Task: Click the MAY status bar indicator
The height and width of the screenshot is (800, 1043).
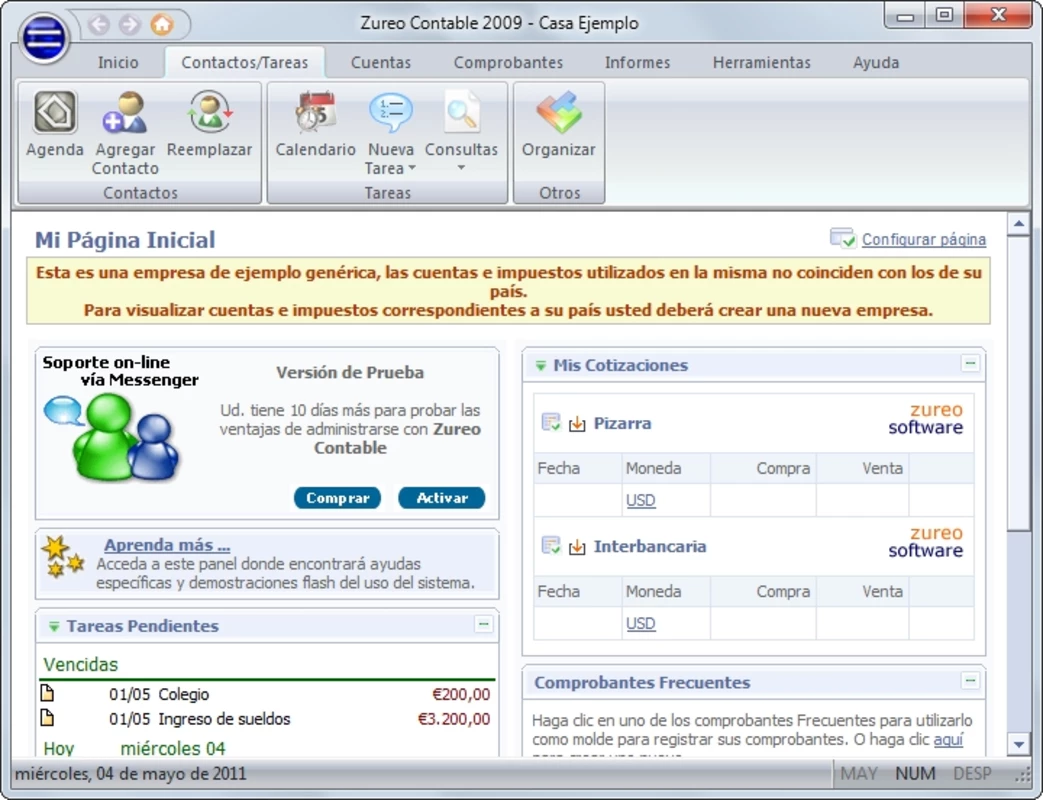Action: pos(859,773)
